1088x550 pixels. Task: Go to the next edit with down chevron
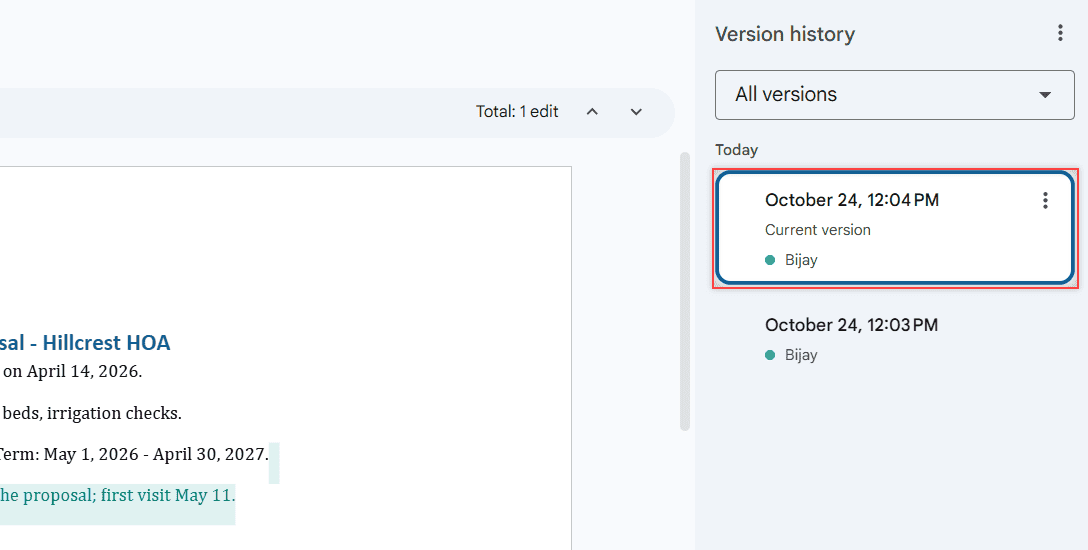tap(636, 112)
